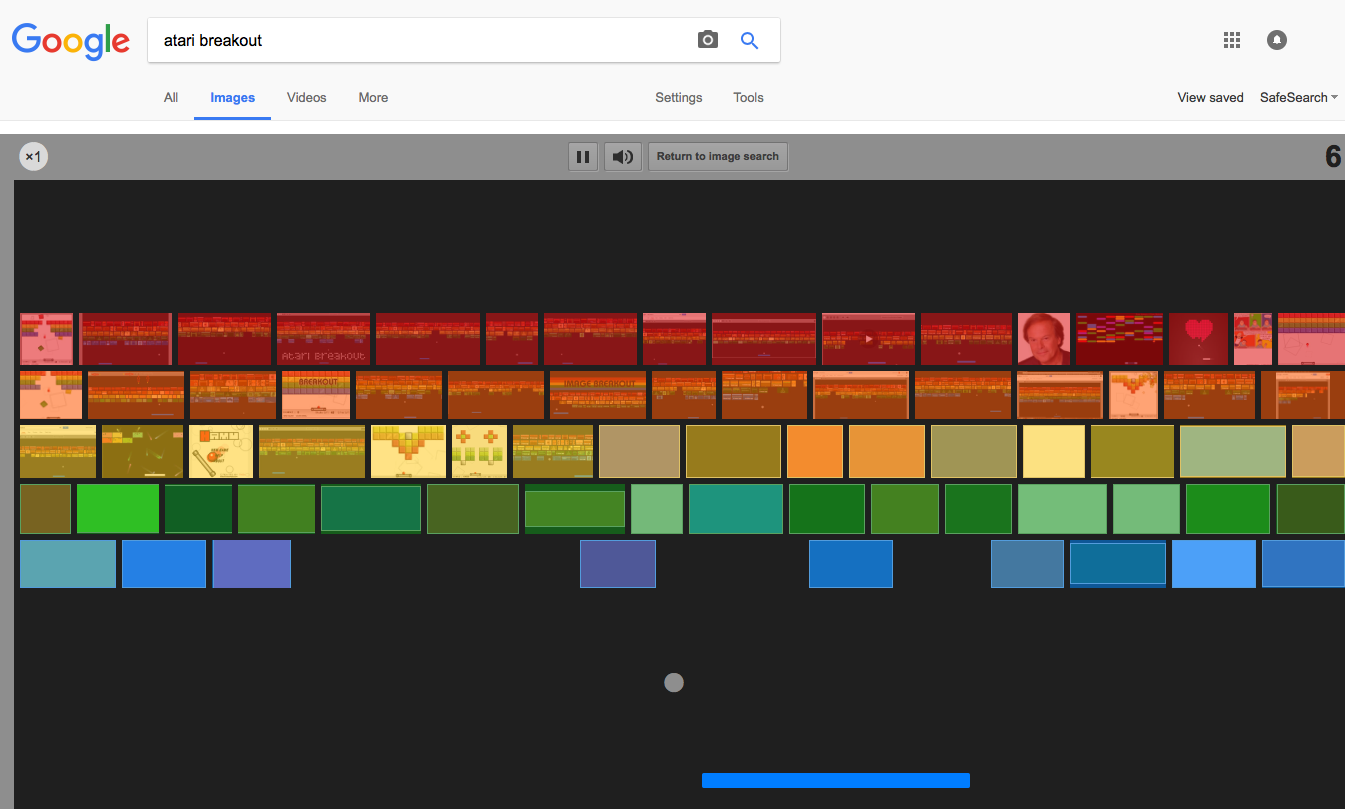
Task: Click the teal block in green row
Action: (x=735, y=508)
